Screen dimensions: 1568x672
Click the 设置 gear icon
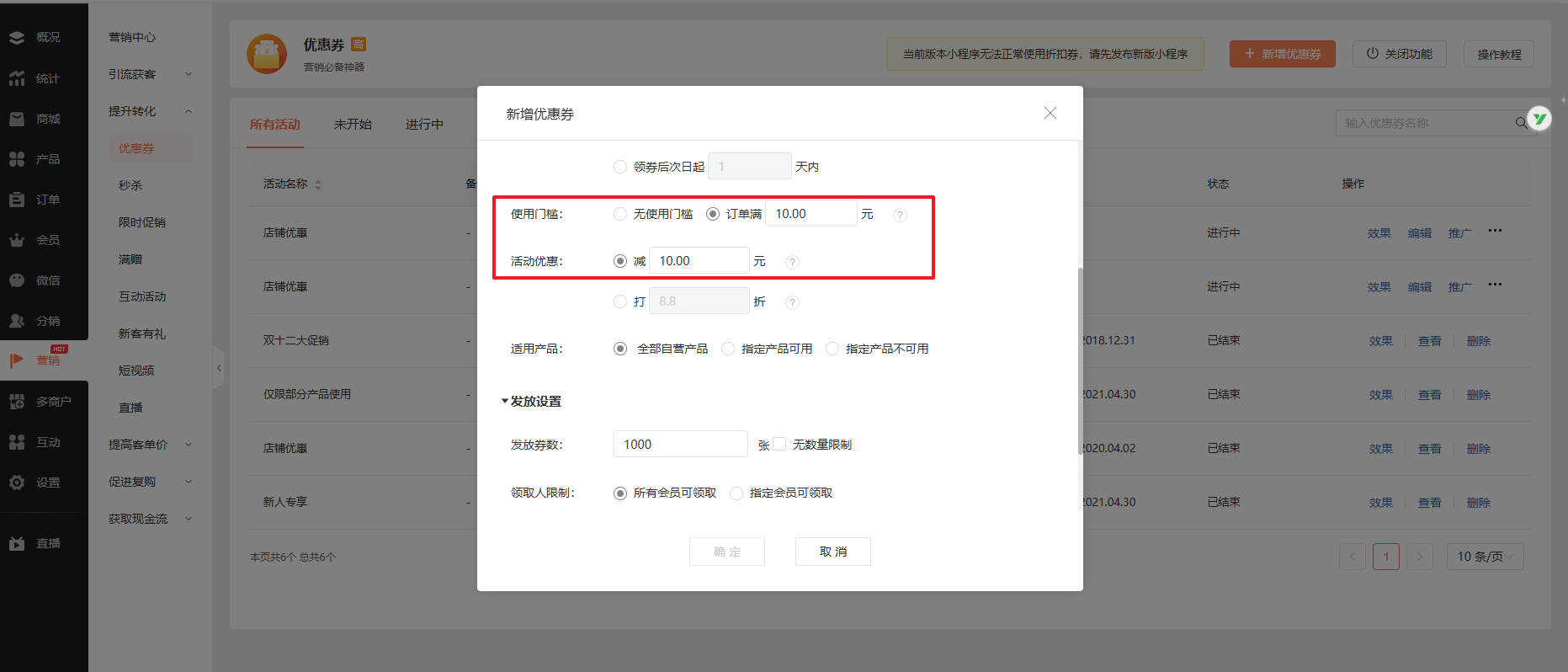point(17,483)
